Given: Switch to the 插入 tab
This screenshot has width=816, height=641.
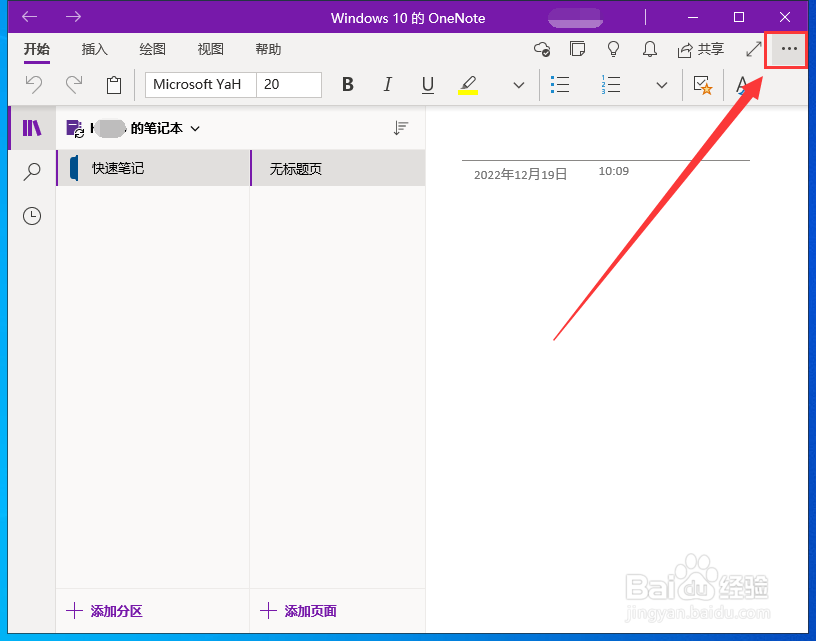Looking at the screenshot, I should coord(95,49).
